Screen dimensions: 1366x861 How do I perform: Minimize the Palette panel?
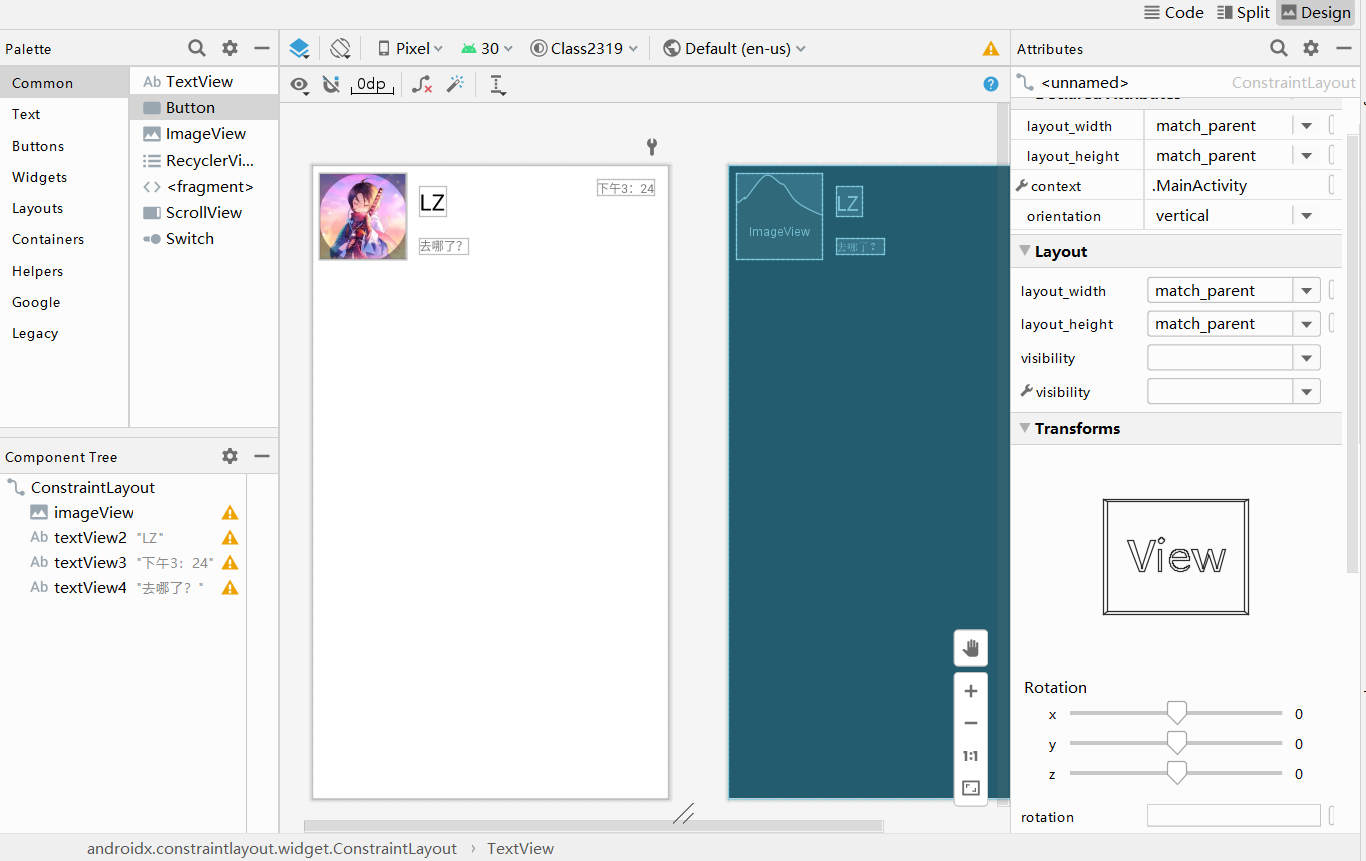pyautogui.click(x=262, y=48)
